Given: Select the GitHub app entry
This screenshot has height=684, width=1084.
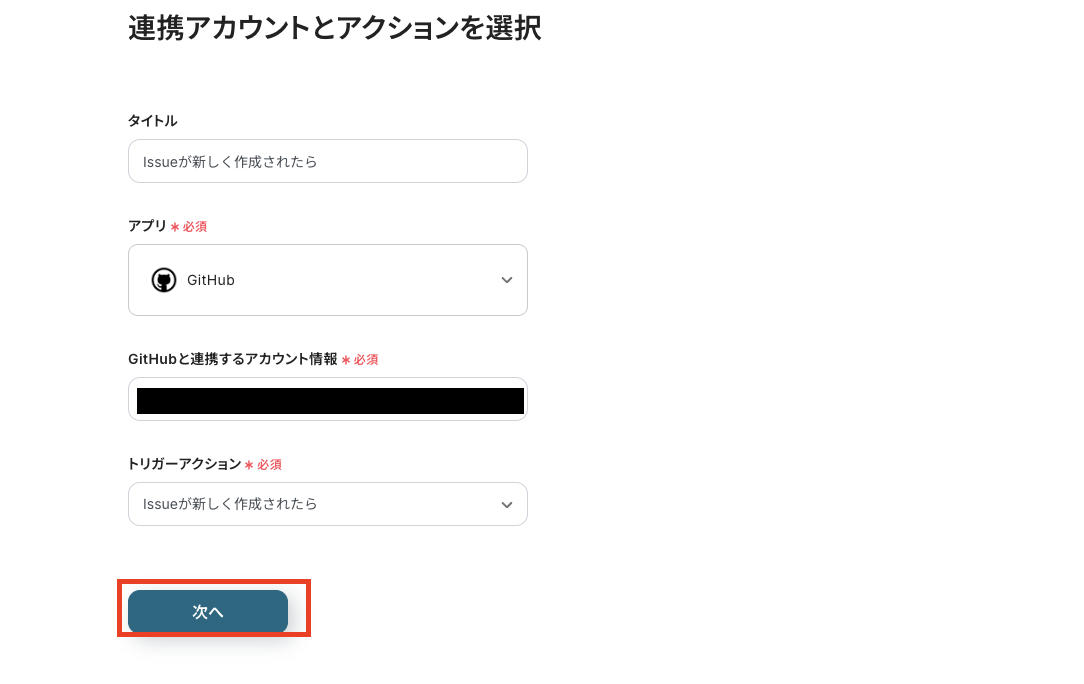Looking at the screenshot, I should pyautogui.click(x=328, y=280).
